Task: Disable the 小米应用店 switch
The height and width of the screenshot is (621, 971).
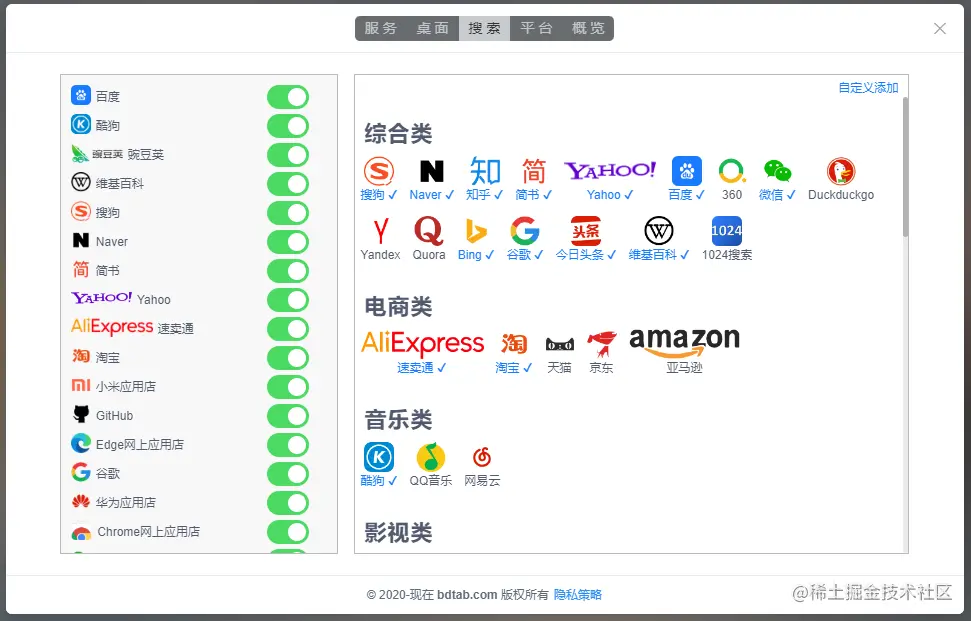Action: click(288, 387)
